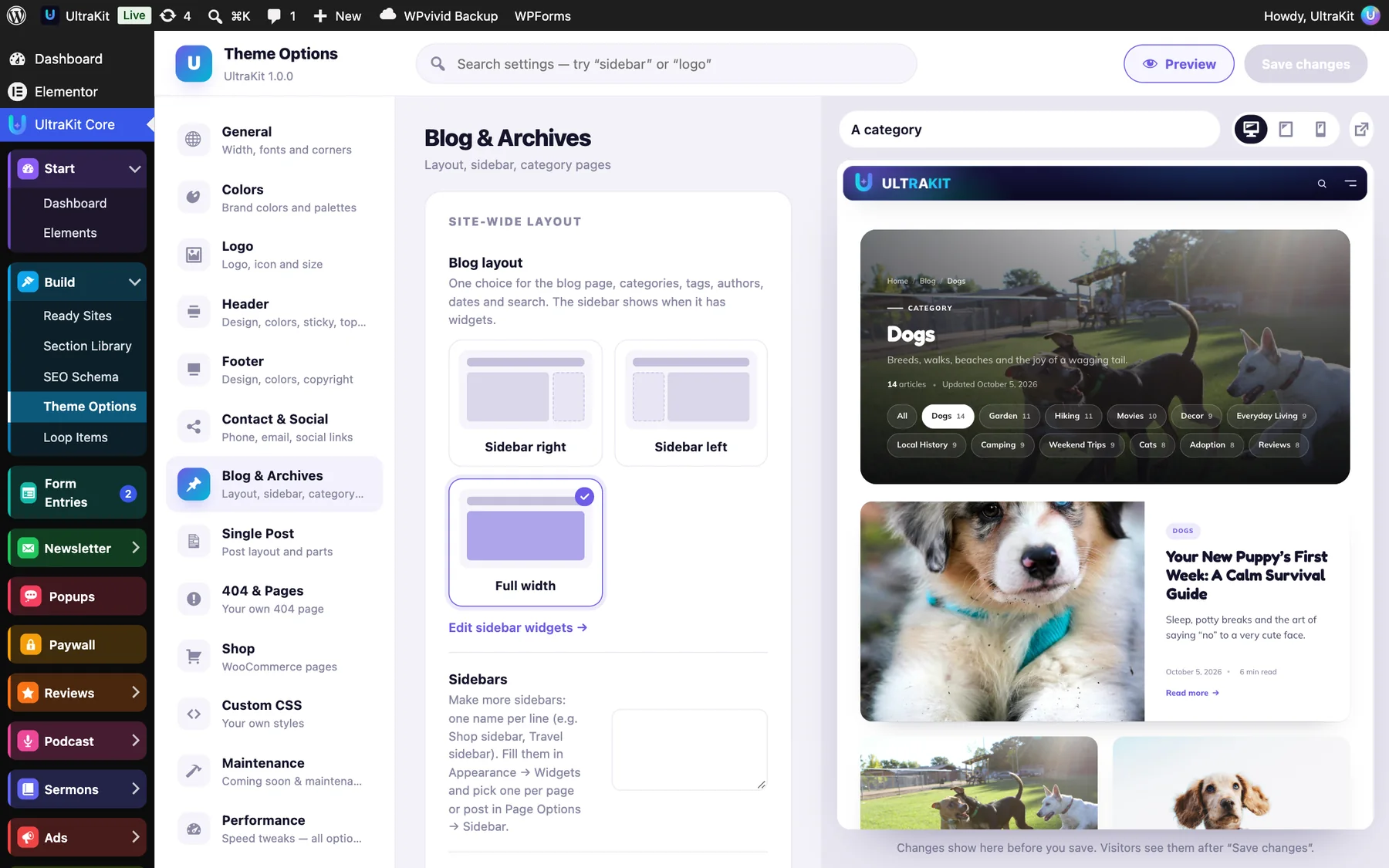1389x868 pixels.
Task: Click the Preview button
Action: coord(1179,64)
